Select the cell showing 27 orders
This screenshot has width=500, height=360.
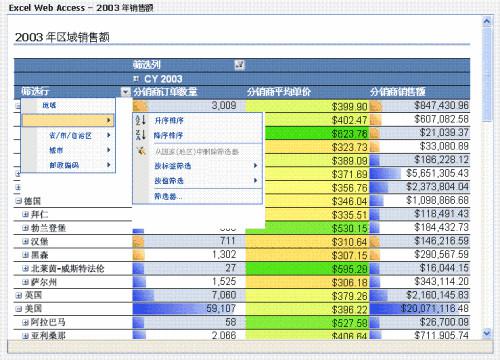pos(189,268)
